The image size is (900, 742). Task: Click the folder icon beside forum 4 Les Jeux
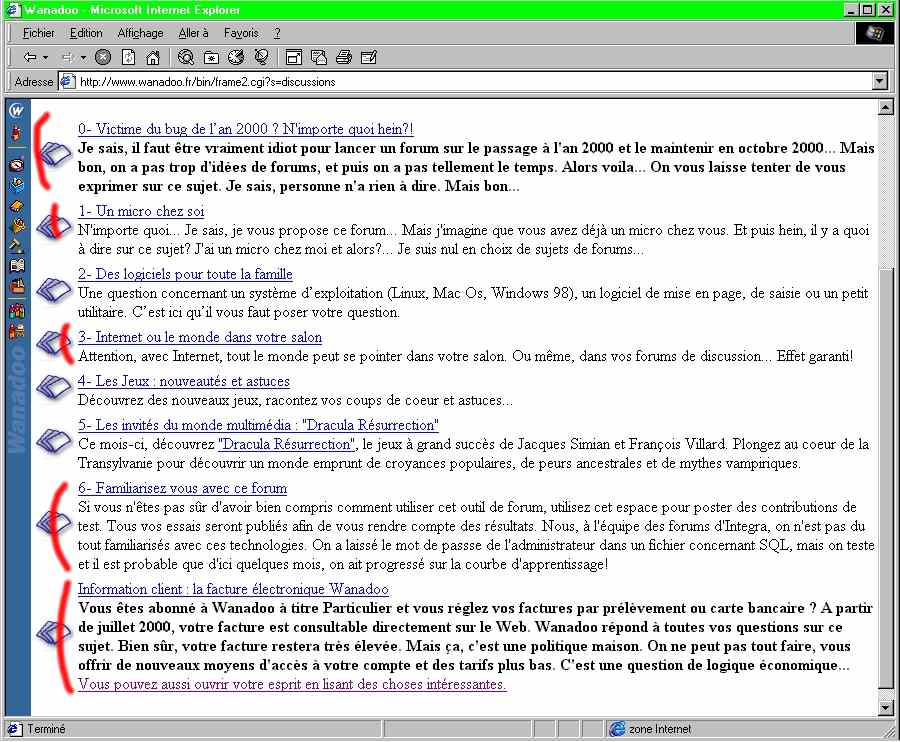click(x=54, y=386)
